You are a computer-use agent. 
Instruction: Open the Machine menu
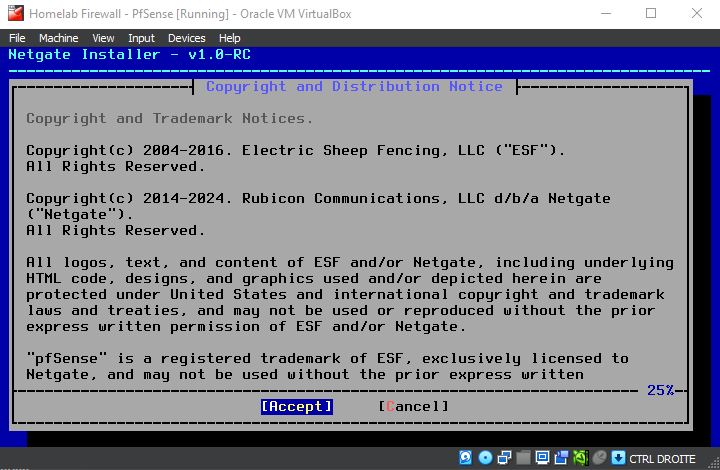pos(58,38)
